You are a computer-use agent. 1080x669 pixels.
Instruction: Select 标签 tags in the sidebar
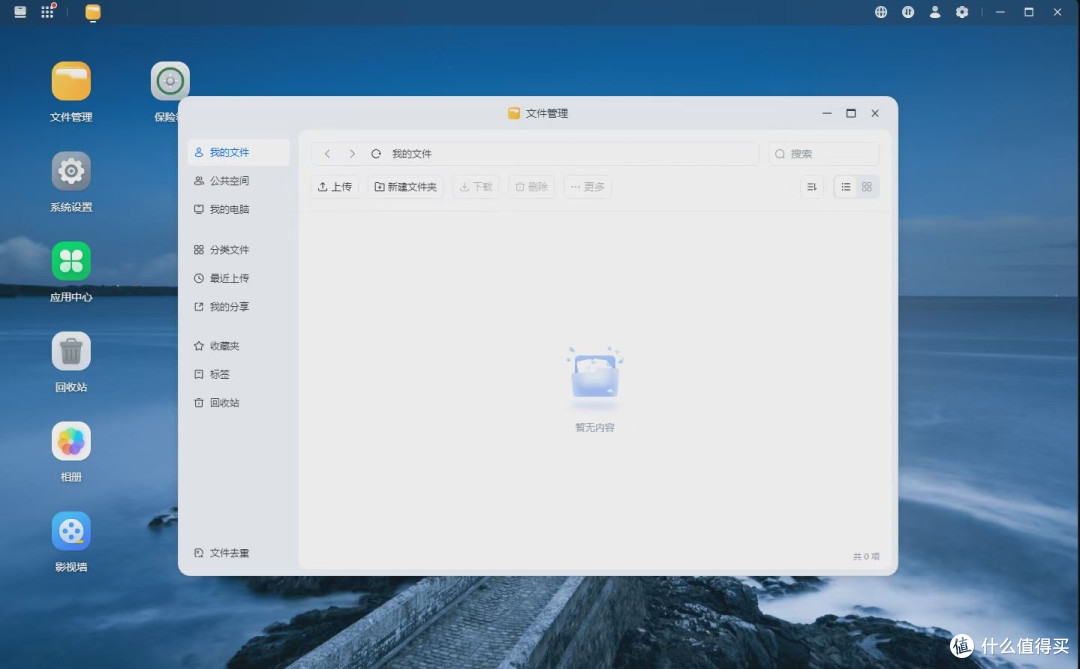pyautogui.click(x=238, y=374)
